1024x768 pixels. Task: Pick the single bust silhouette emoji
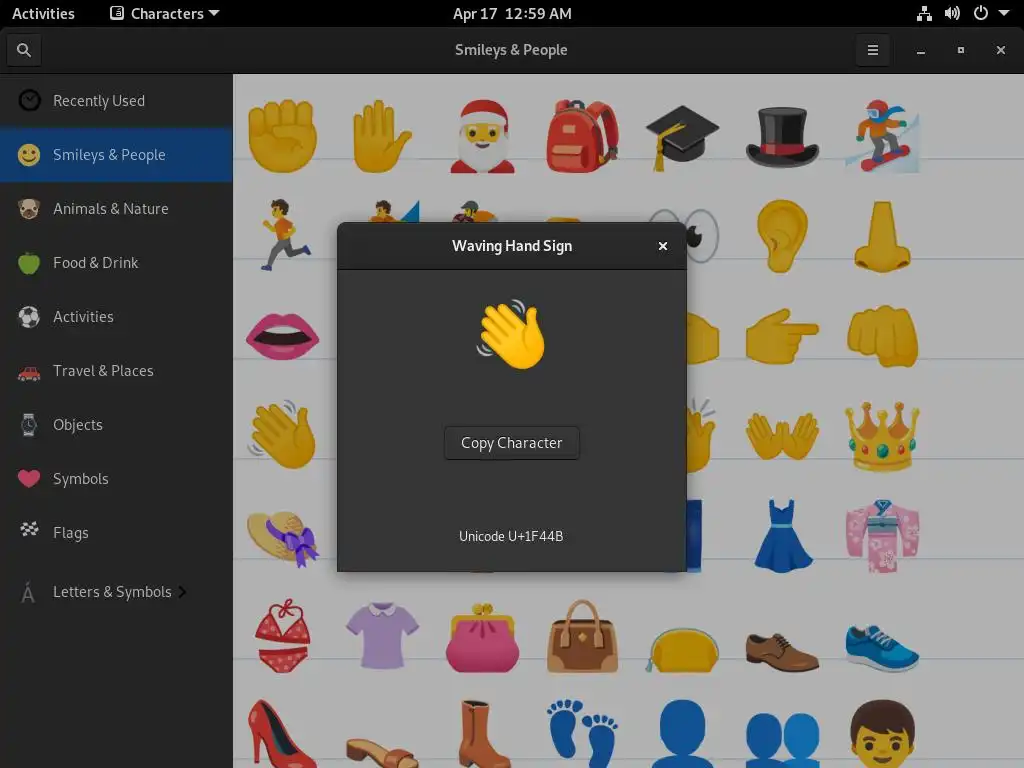coord(682,734)
